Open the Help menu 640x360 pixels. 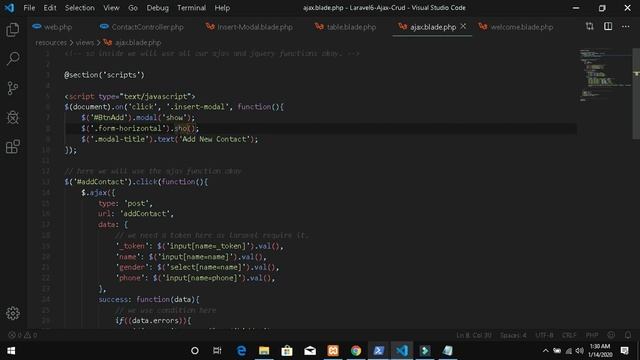pos(222,8)
